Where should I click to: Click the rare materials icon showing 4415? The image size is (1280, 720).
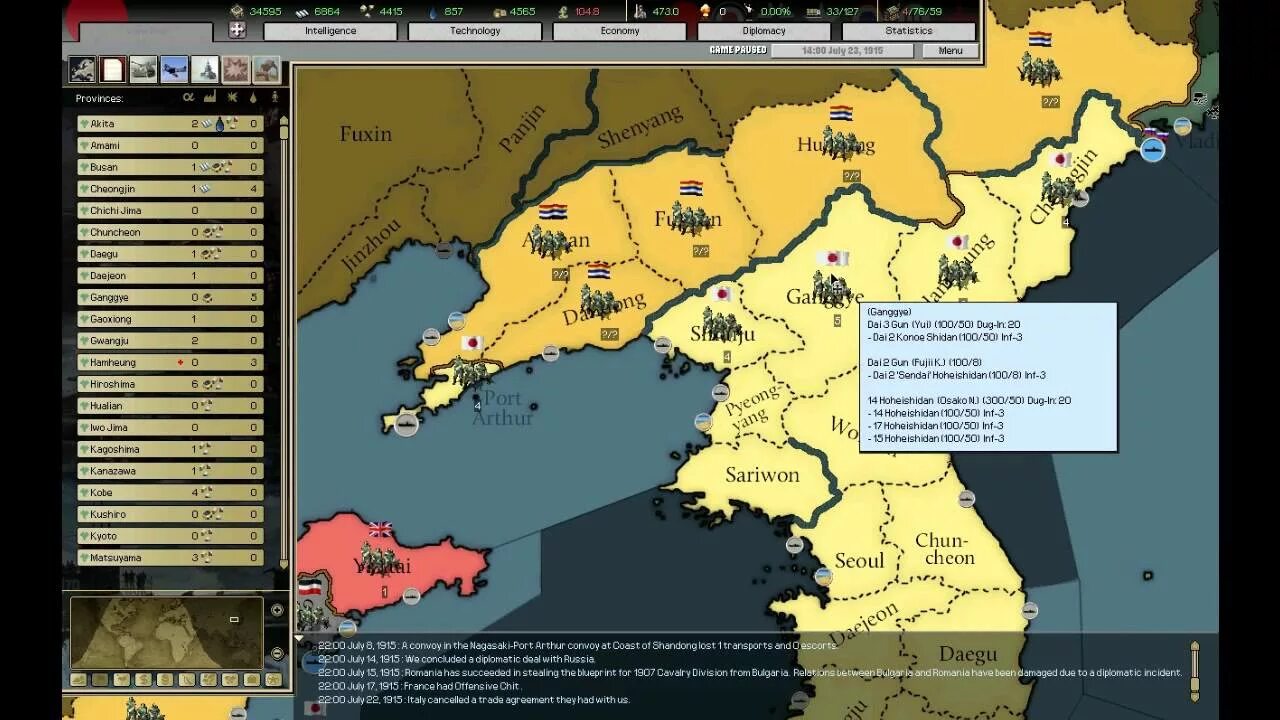(x=366, y=11)
